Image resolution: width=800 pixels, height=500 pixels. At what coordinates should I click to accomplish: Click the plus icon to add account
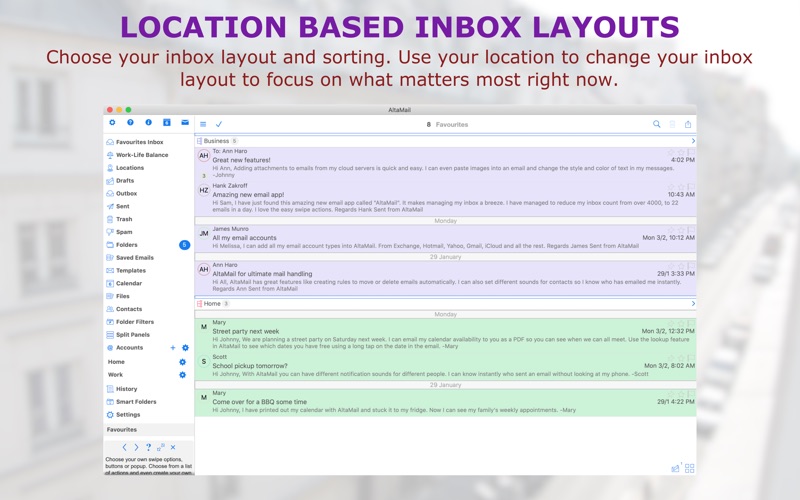coord(172,347)
